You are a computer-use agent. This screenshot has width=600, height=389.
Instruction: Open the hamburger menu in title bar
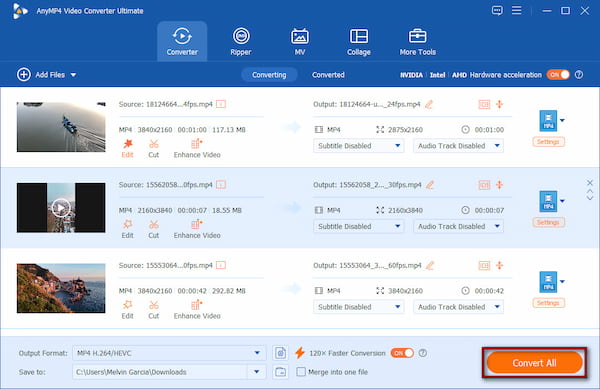click(517, 10)
